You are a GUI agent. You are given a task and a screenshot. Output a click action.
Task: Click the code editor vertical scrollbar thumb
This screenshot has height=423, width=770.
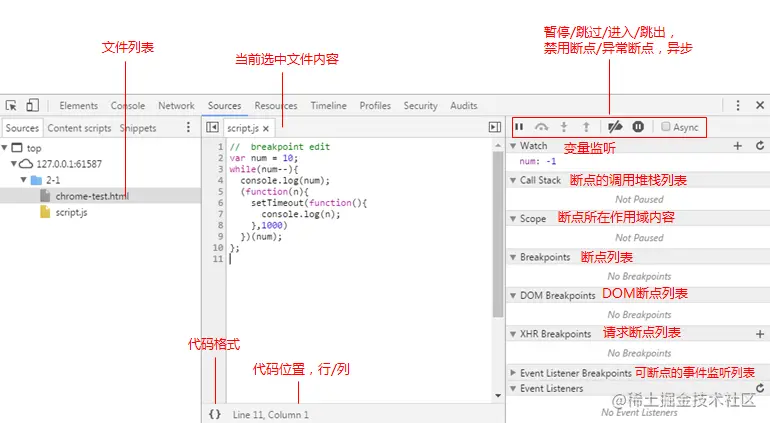pyautogui.click(x=498, y=234)
